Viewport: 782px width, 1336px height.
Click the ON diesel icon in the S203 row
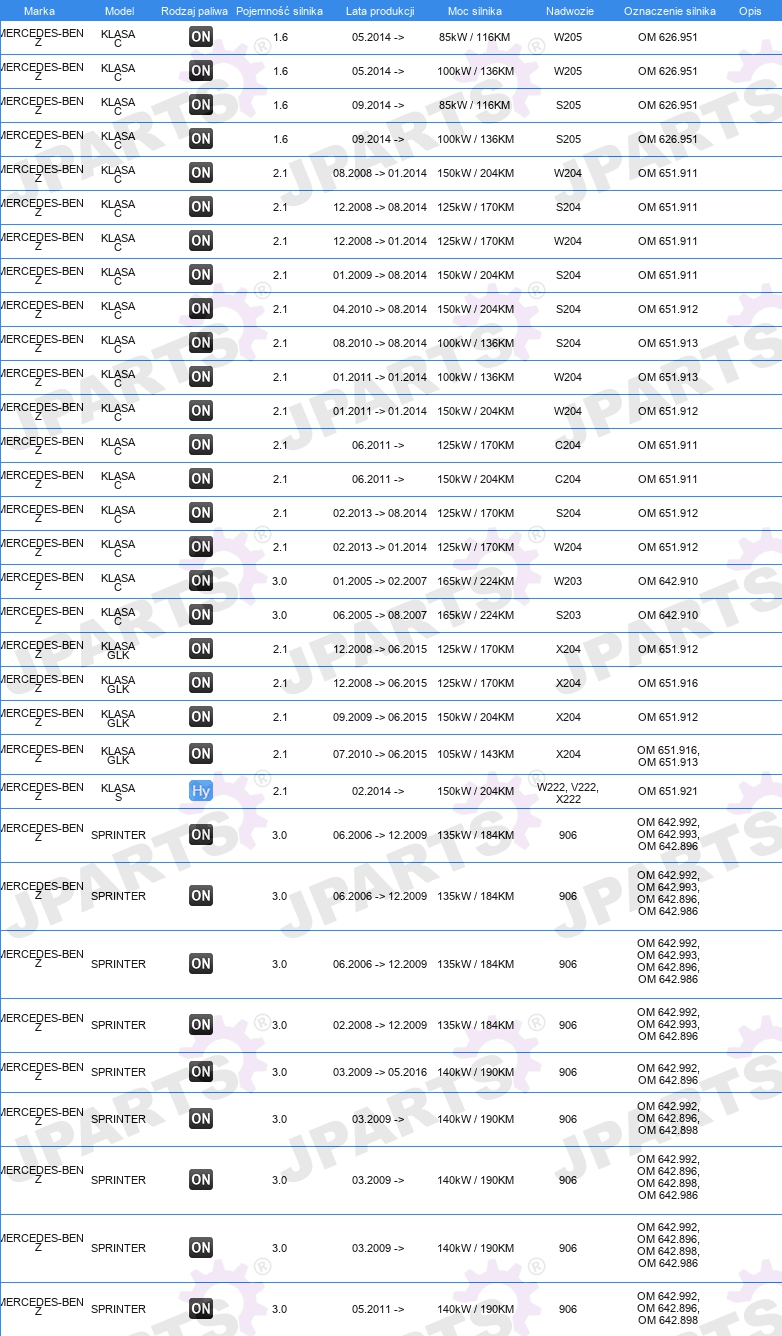201,615
